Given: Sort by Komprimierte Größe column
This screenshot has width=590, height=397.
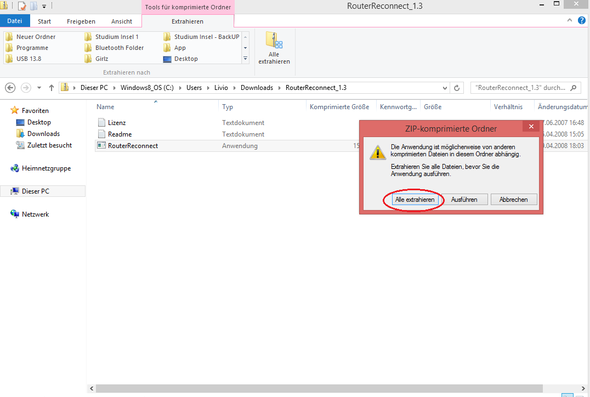Looking at the screenshot, I should coord(339,106).
